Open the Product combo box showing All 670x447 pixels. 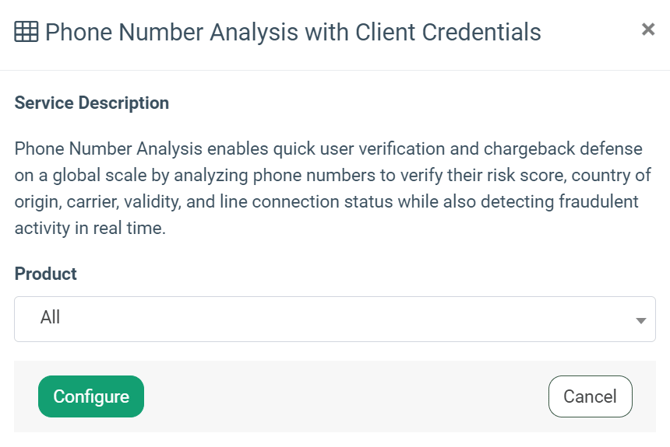(x=335, y=318)
